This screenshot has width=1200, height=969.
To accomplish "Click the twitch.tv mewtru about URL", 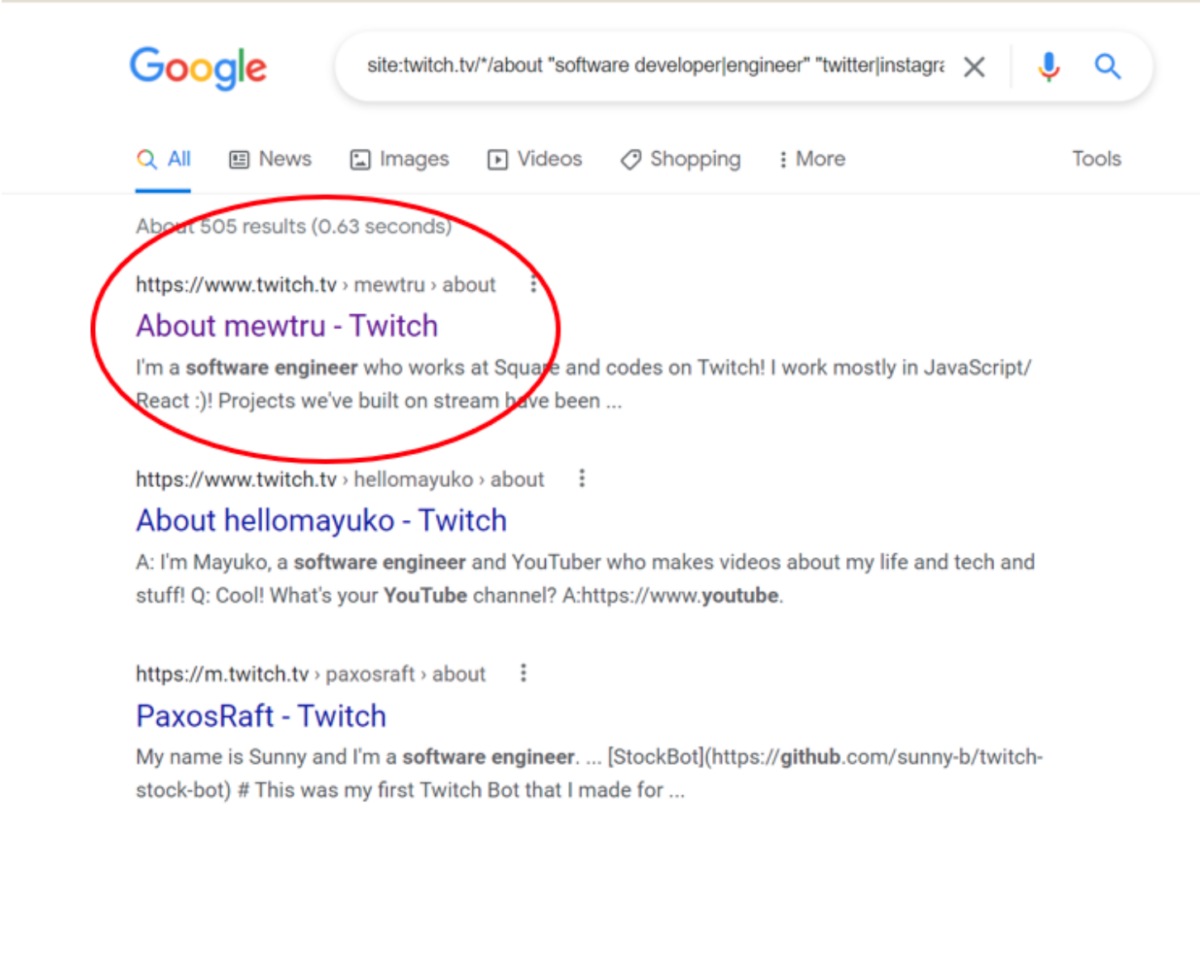I will (x=315, y=285).
